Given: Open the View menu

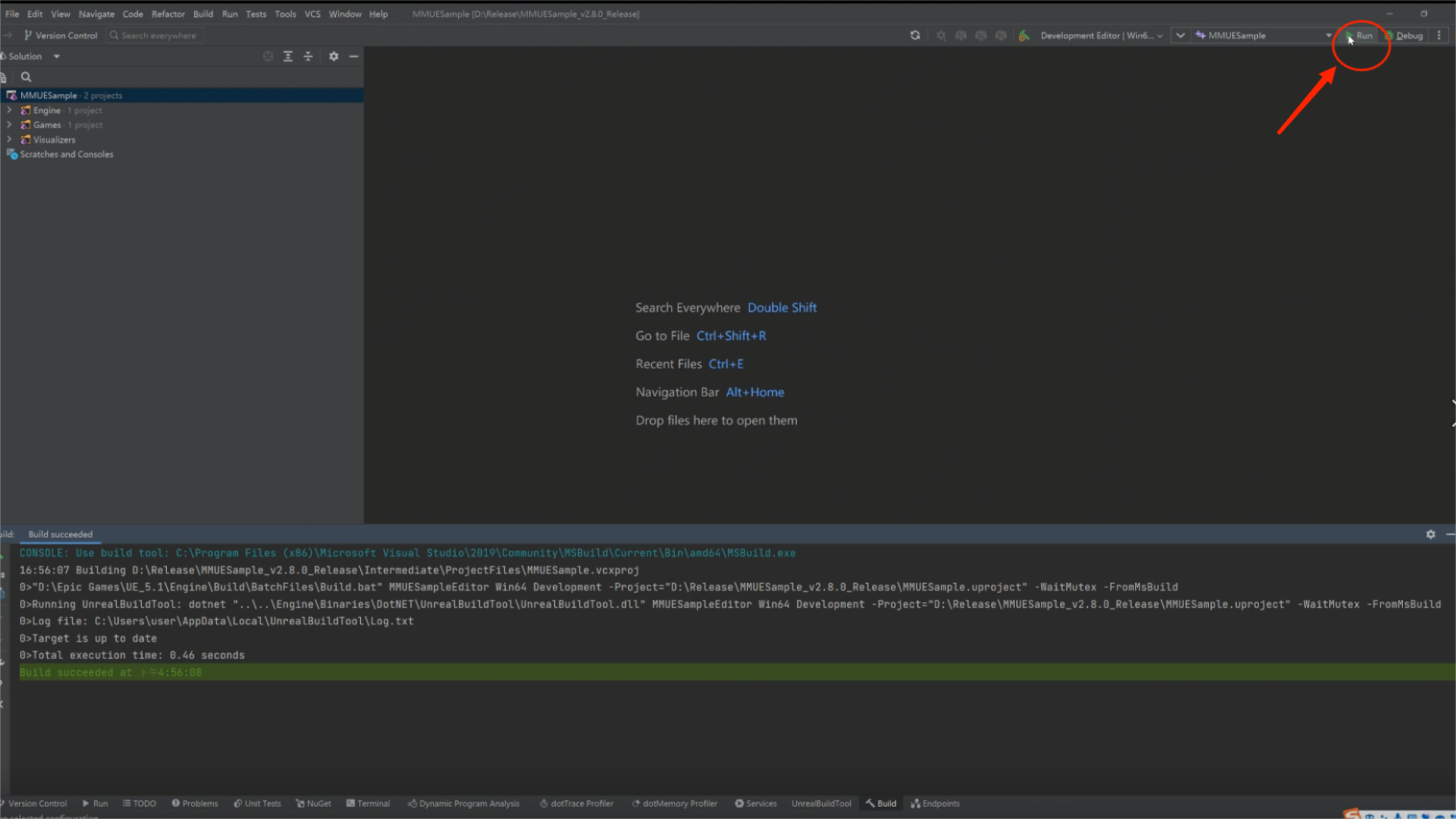Looking at the screenshot, I should (61, 14).
